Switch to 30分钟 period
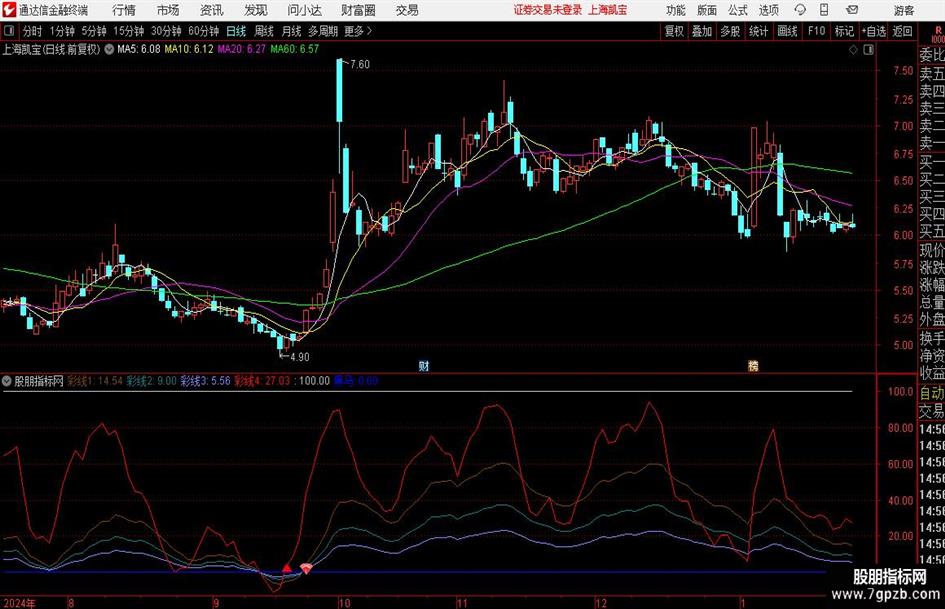Viewport: 945px width, 609px height. pos(166,31)
